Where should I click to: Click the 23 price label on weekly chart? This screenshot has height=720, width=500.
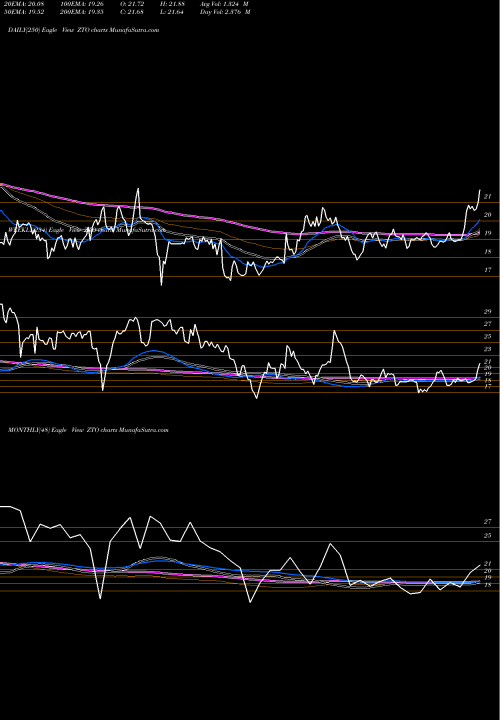point(488,349)
